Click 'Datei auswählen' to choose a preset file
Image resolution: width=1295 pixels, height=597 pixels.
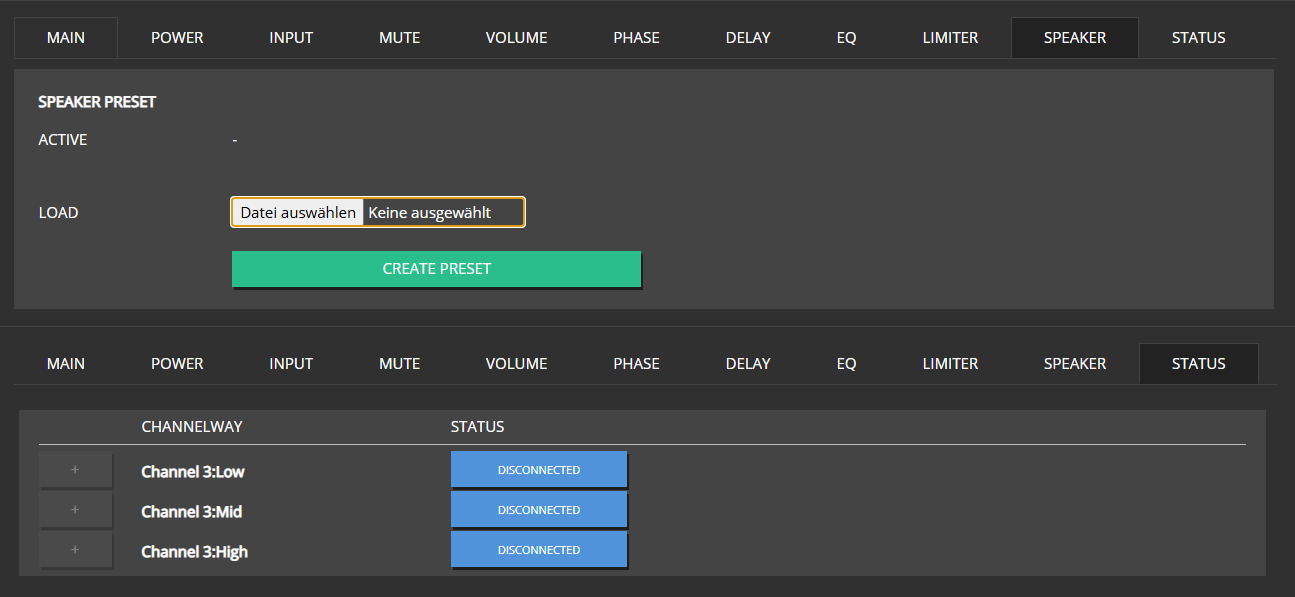pyautogui.click(x=298, y=212)
